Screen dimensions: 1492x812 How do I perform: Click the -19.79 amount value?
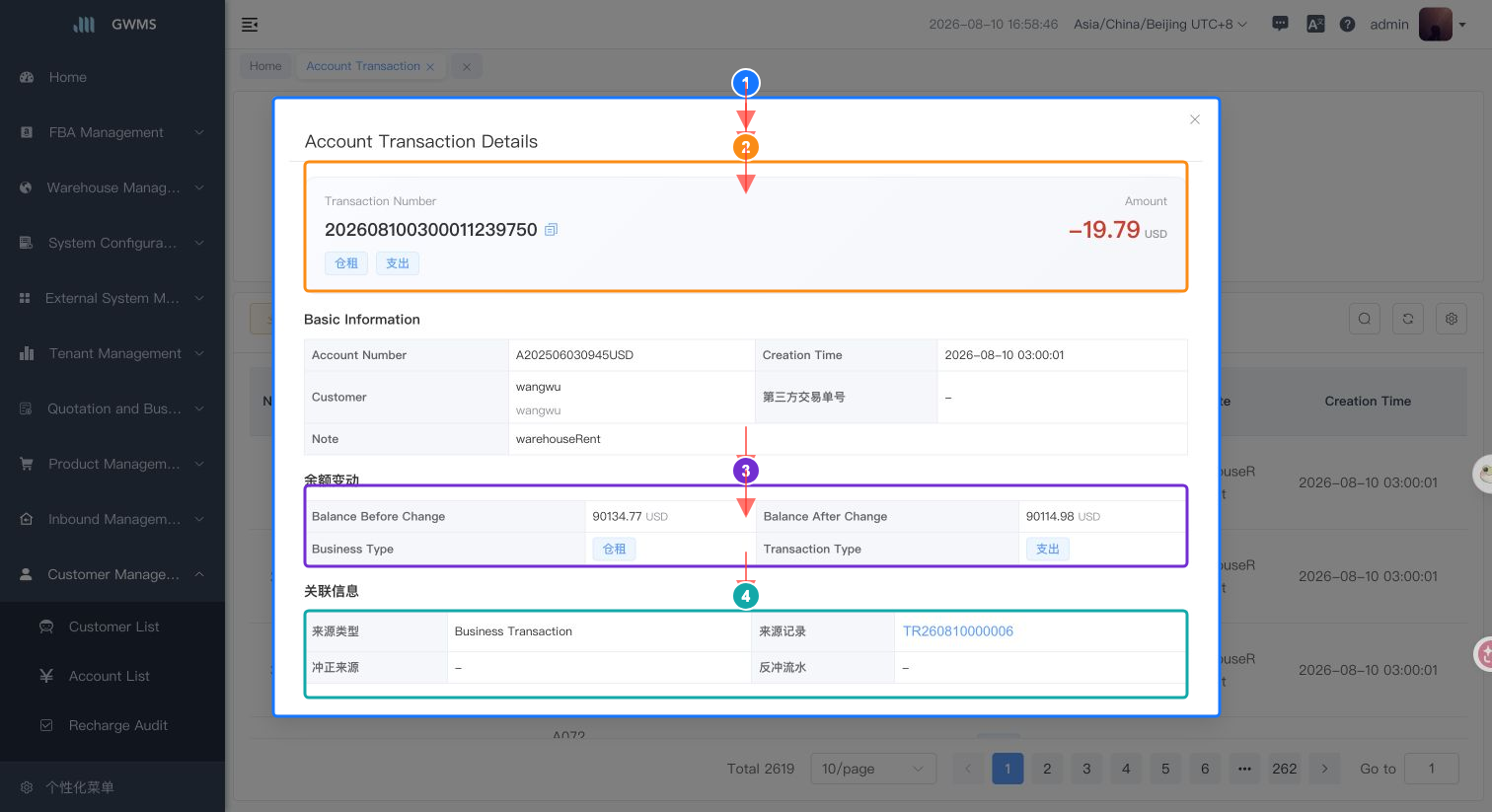pos(1104,230)
